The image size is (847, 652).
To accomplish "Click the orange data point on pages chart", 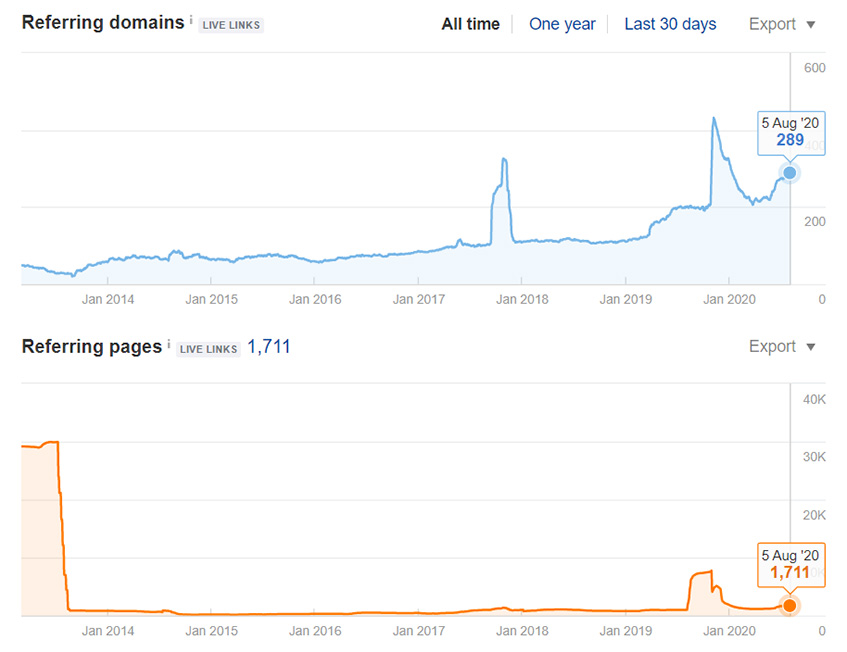I will [789, 606].
